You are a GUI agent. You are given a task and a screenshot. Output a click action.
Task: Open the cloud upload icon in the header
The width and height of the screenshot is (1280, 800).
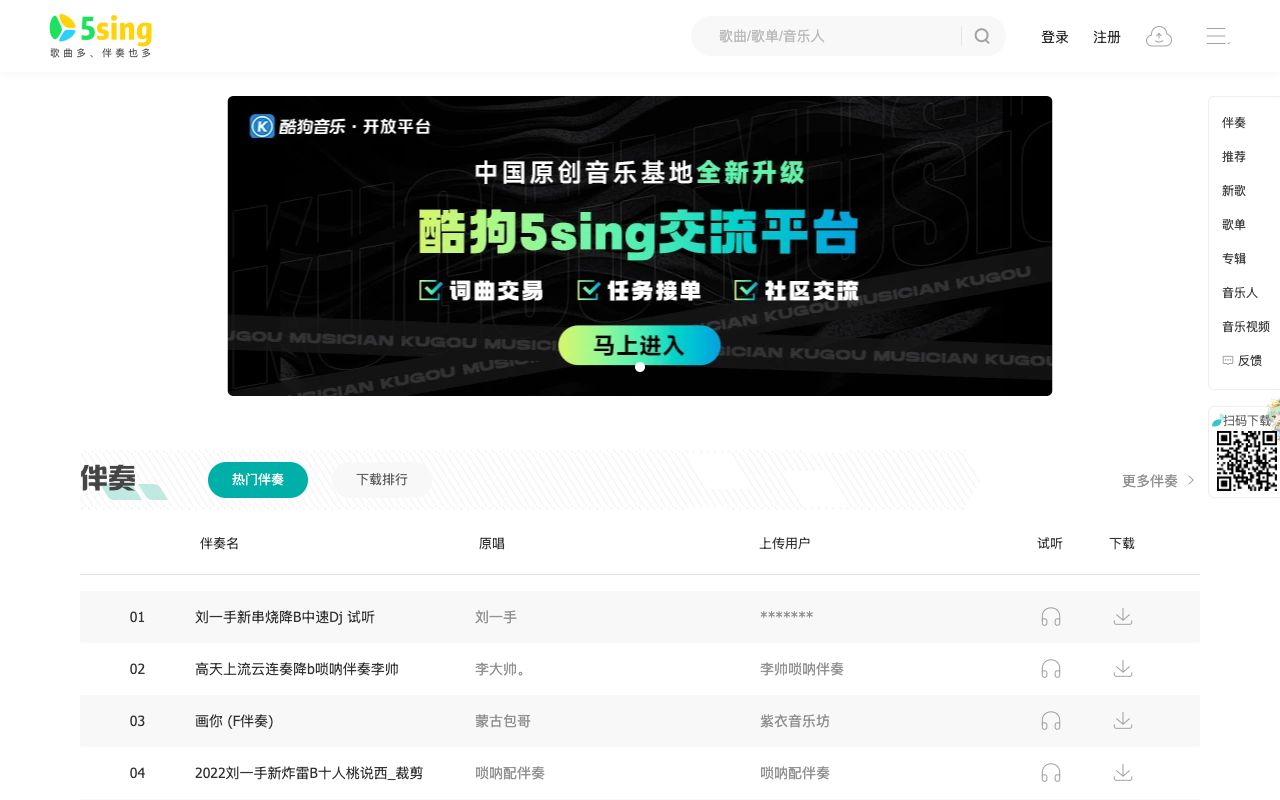pos(1159,35)
